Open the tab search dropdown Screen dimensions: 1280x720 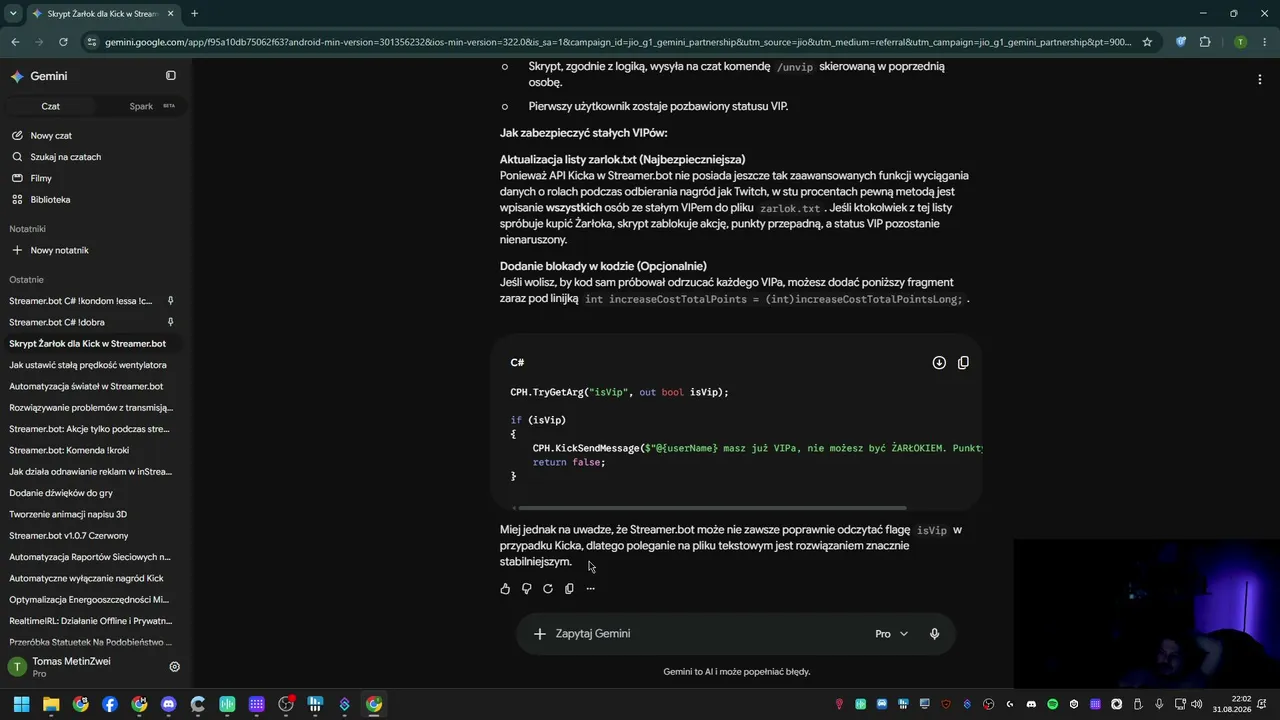click(x=13, y=14)
